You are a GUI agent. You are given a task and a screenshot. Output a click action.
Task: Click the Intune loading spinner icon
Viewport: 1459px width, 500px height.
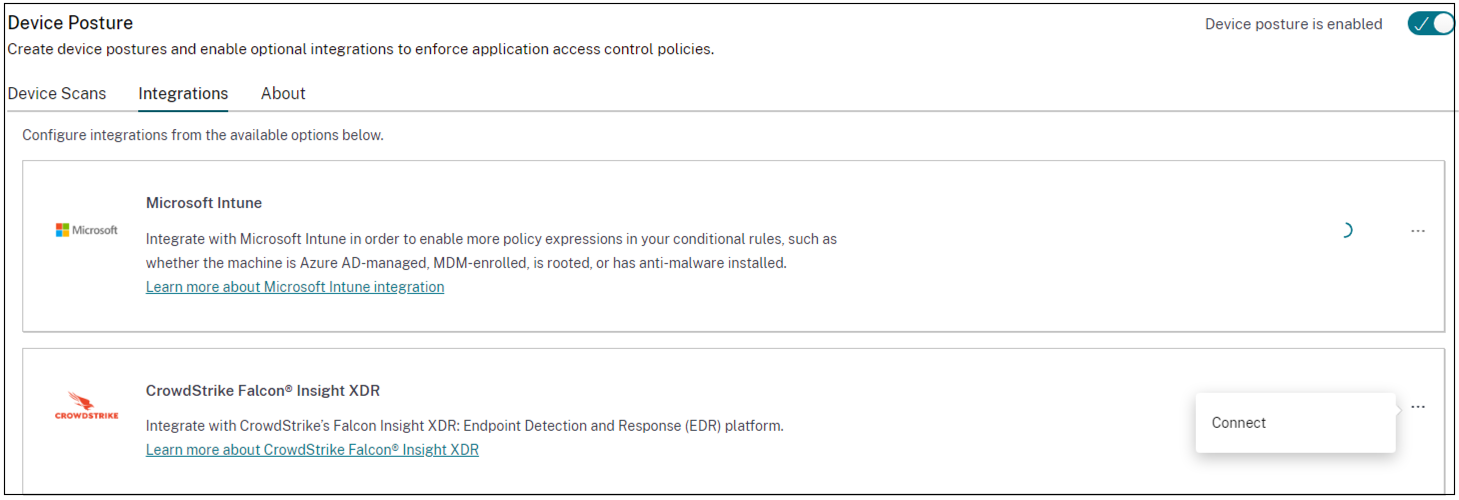1346,231
